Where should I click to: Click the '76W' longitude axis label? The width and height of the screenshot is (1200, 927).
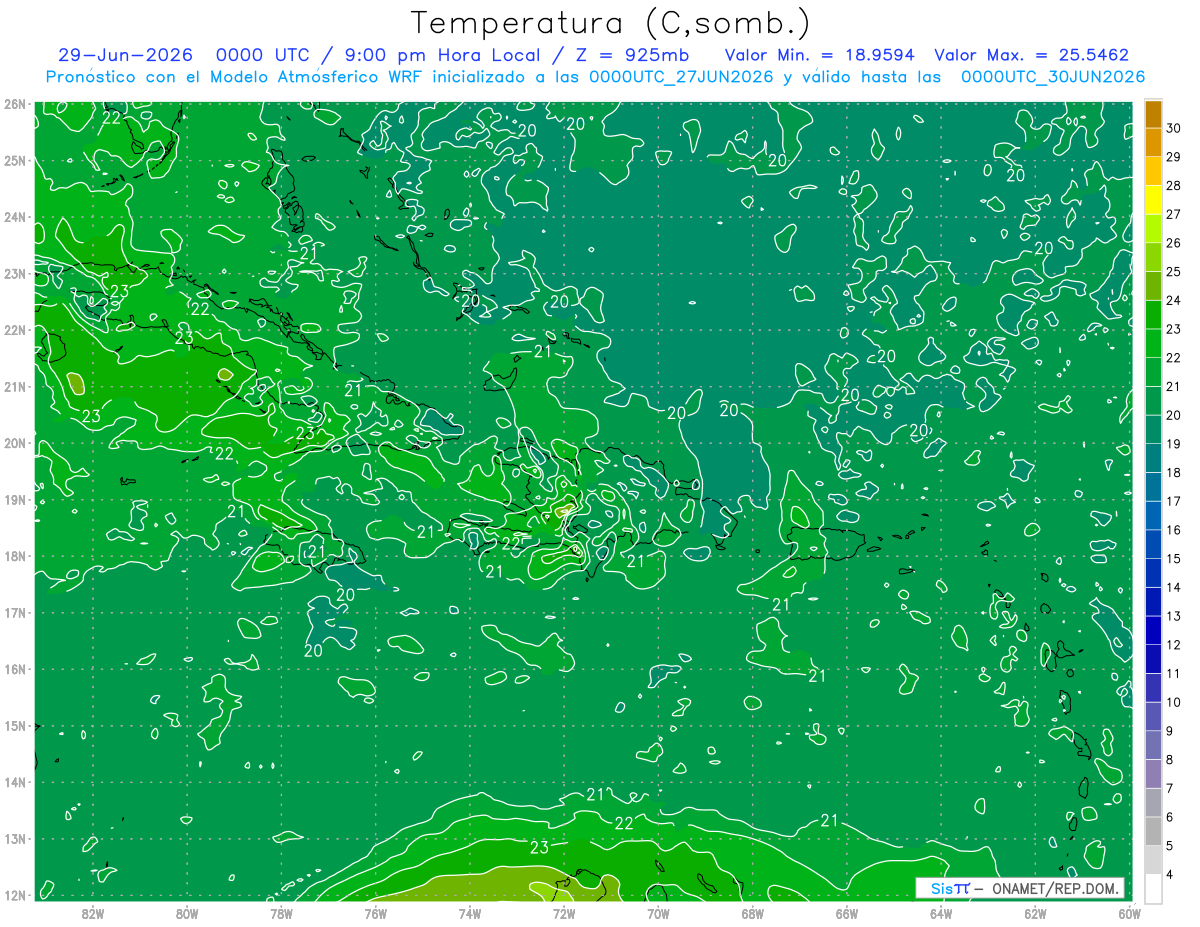(x=375, y=913)
